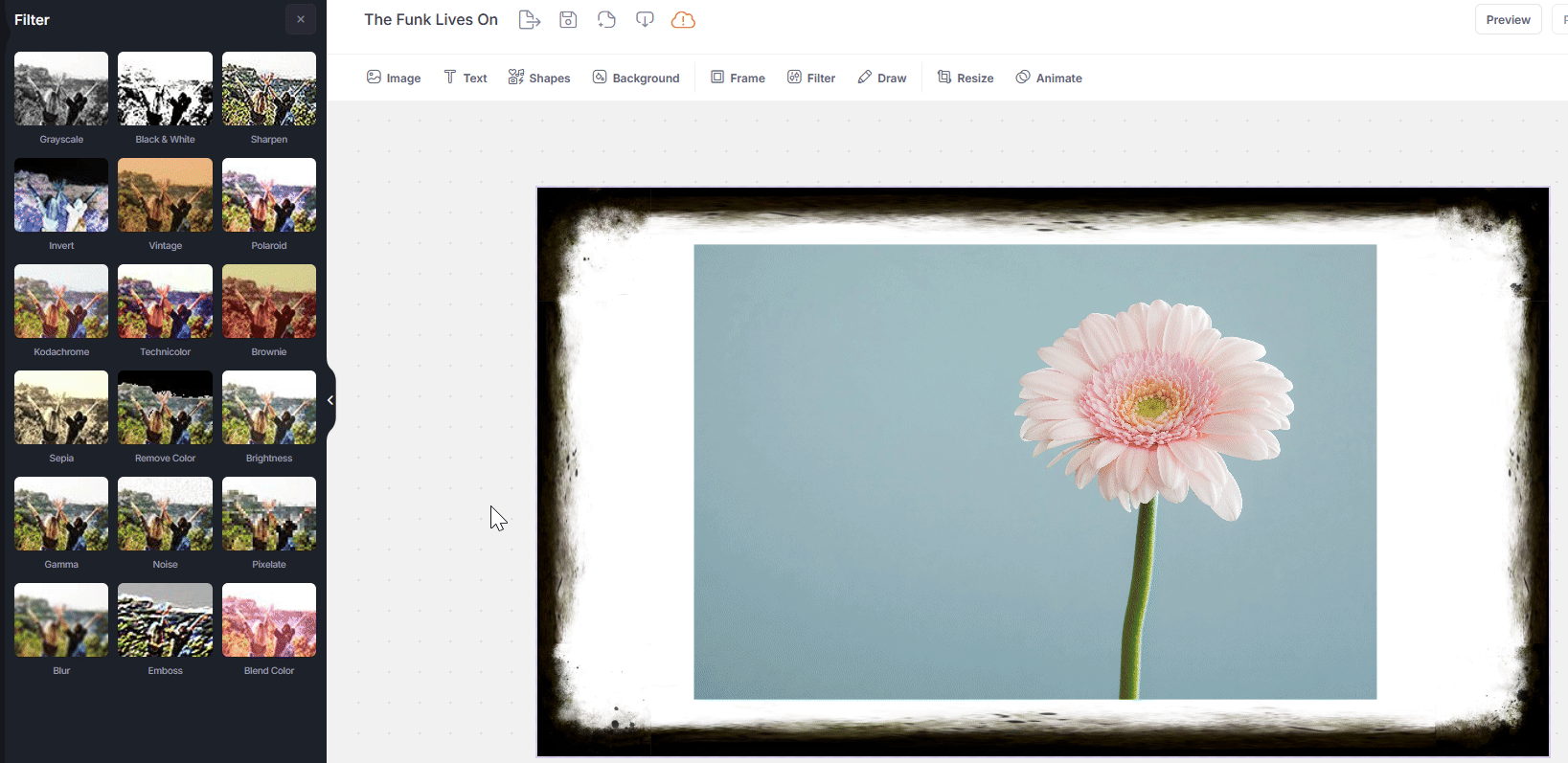The height and width of the screenshot is (763, 1568).
Task: Open the Brightness filter
Action: point(269,408)
